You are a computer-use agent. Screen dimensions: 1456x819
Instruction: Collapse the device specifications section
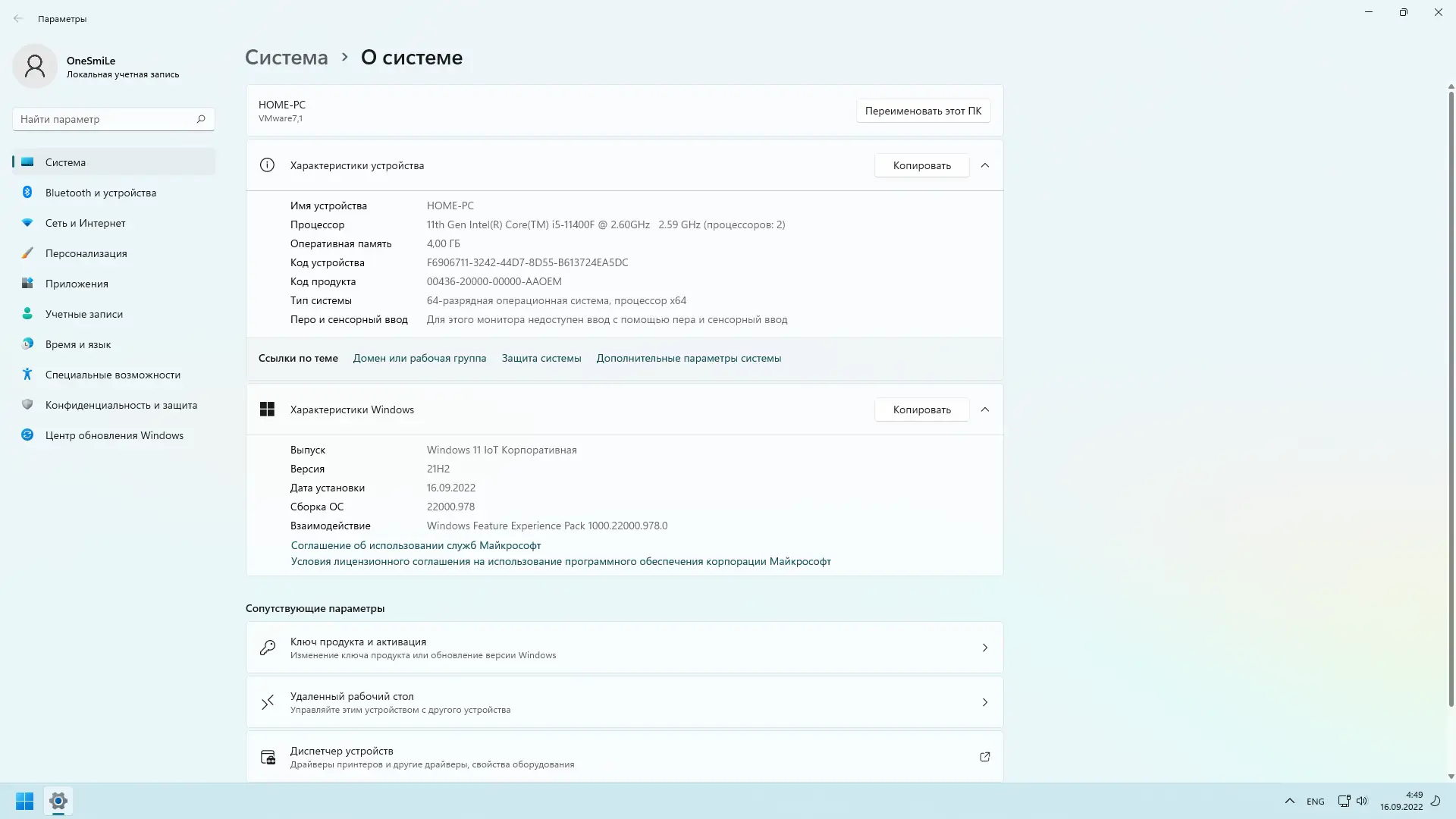click(x=984, y=165)
